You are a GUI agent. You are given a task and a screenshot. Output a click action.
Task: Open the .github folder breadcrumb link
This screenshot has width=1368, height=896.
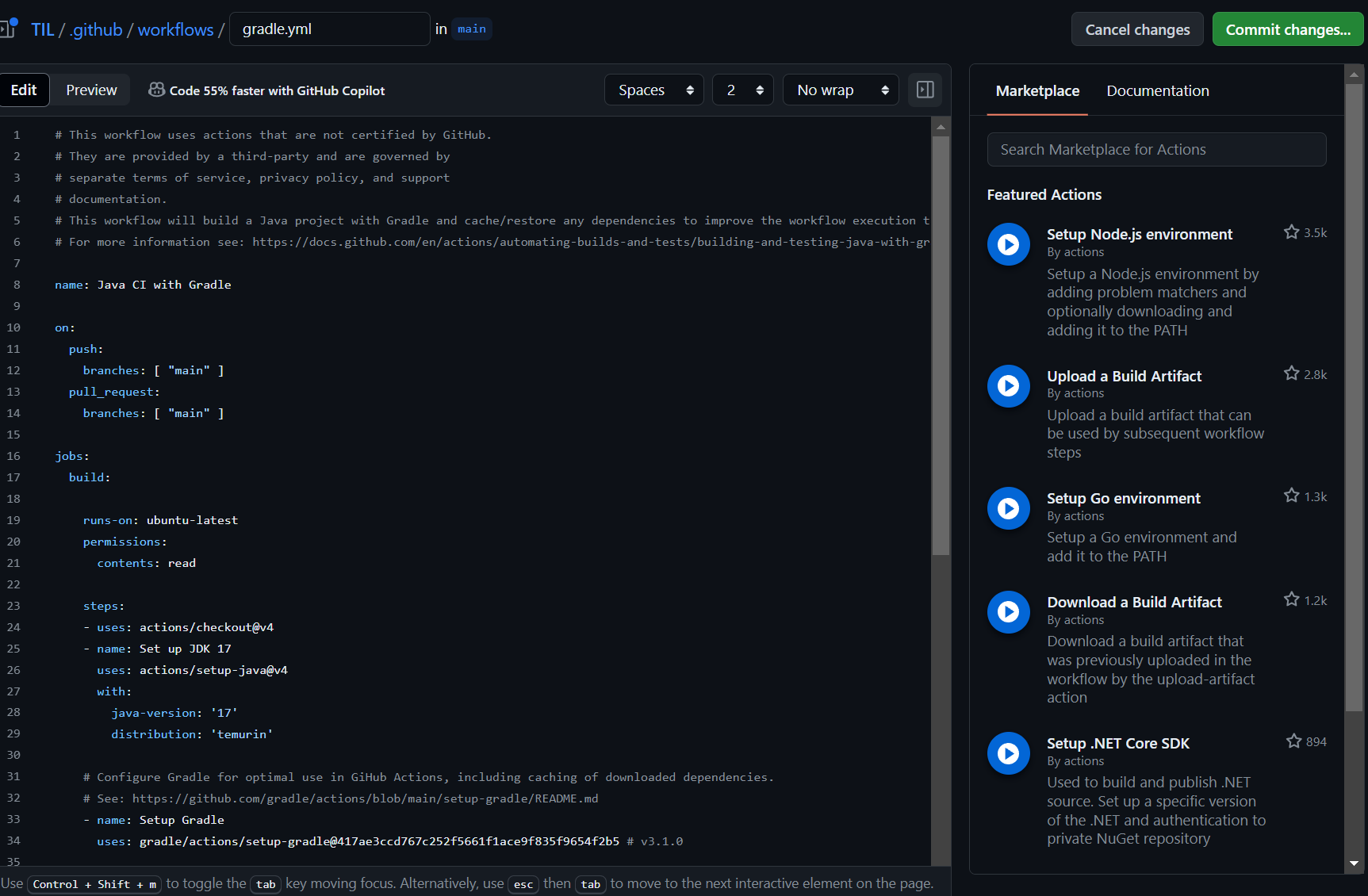tap(96, 29)
